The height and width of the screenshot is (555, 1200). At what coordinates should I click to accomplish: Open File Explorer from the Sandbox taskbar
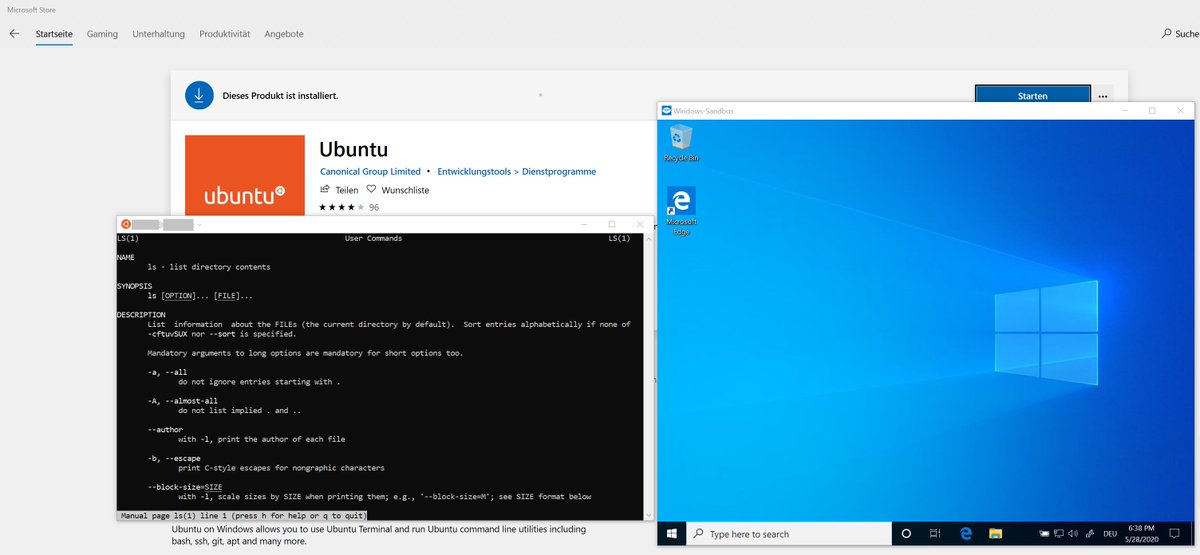tap(996, 534)
